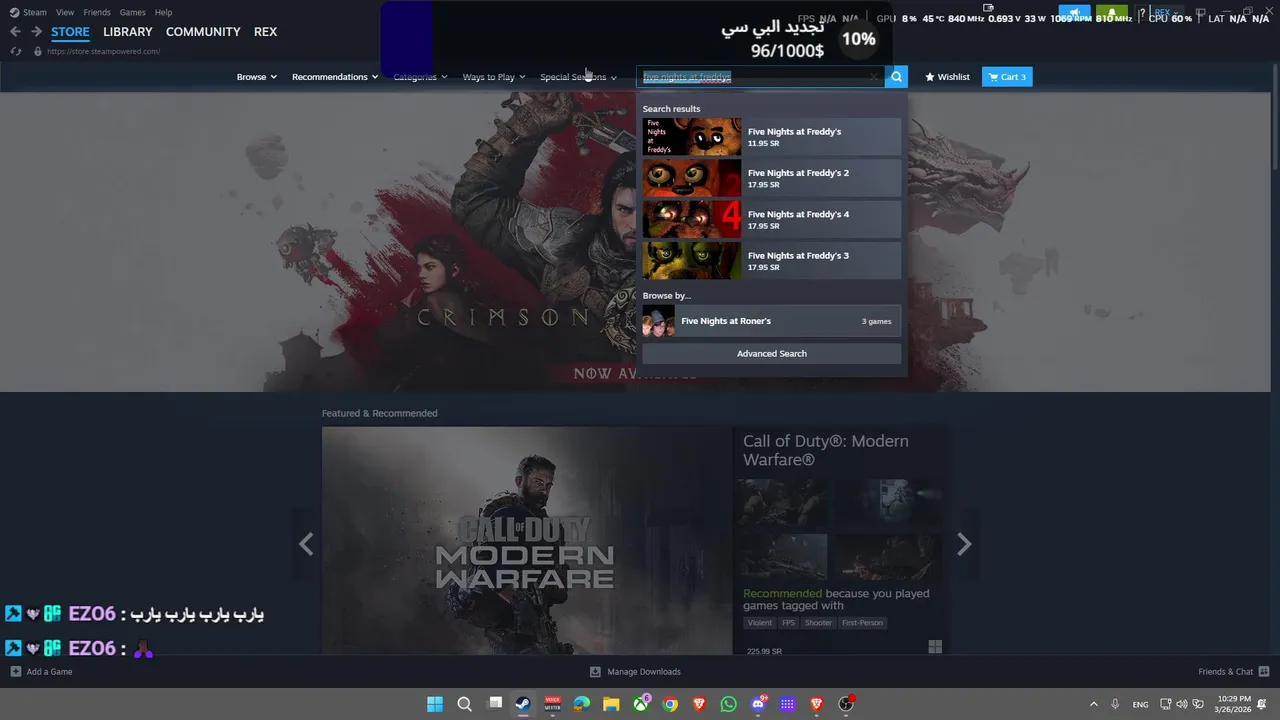
Task: Click the Manage Downloads link
Action: (x=644, y=672)
